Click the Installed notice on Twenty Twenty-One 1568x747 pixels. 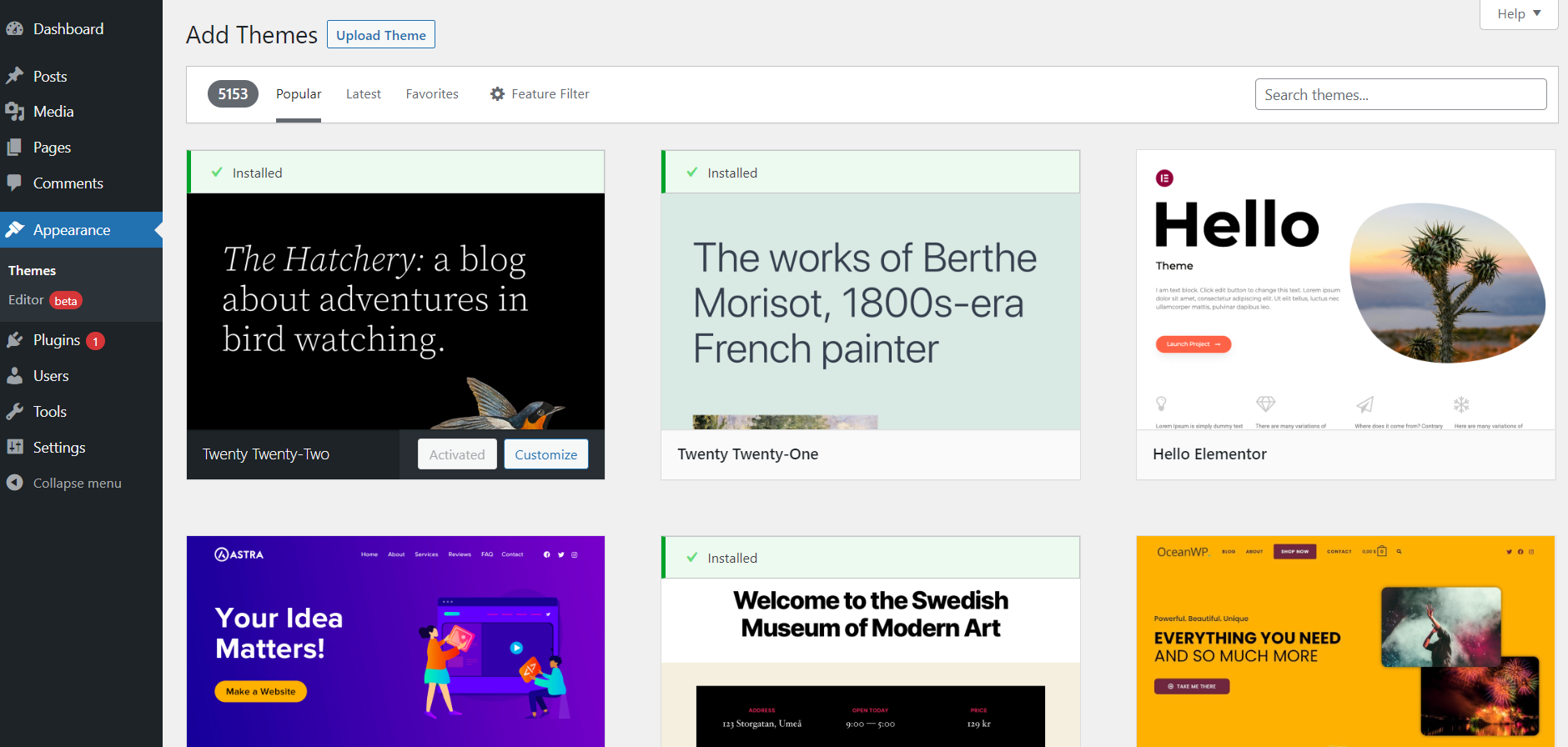(x=871, y=173)
